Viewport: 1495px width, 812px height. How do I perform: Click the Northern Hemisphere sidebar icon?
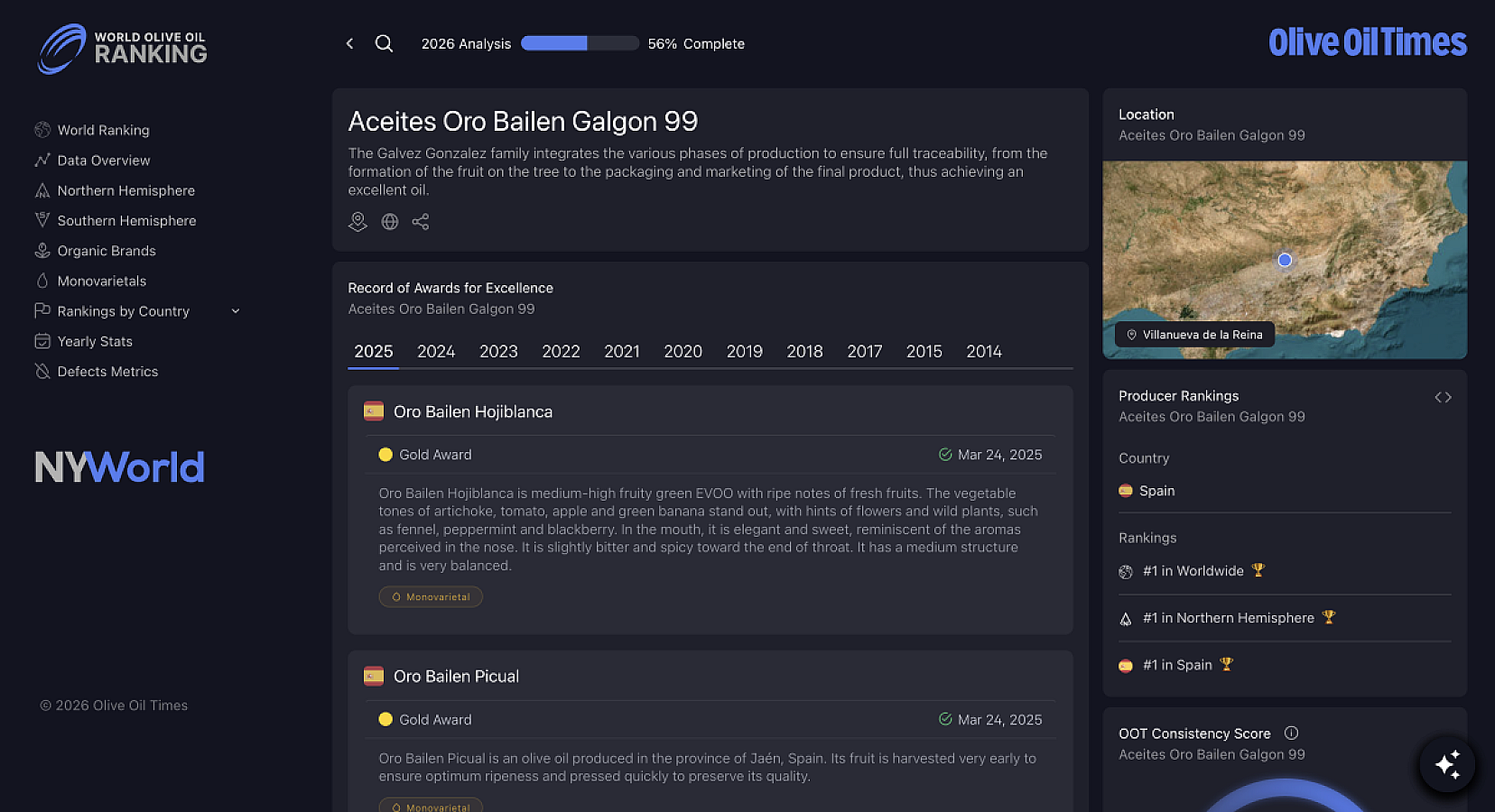42,190
